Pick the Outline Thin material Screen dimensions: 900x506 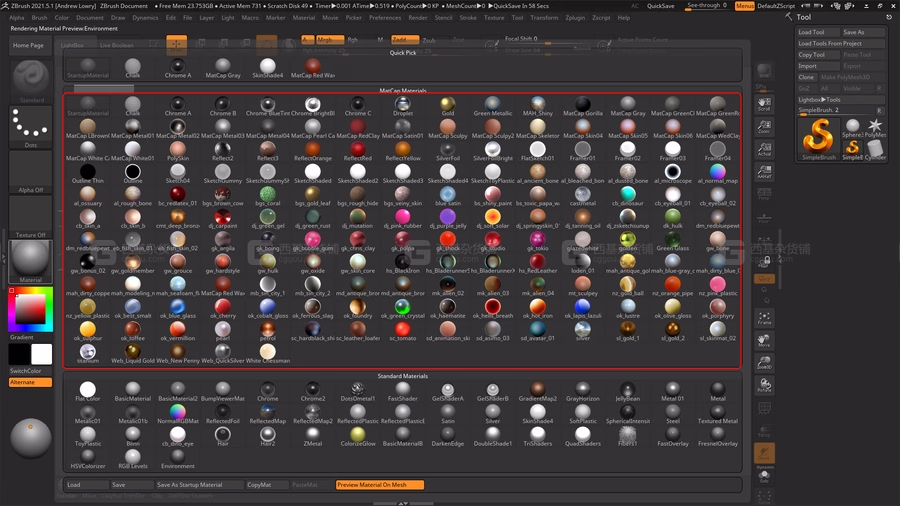(88, 172)
